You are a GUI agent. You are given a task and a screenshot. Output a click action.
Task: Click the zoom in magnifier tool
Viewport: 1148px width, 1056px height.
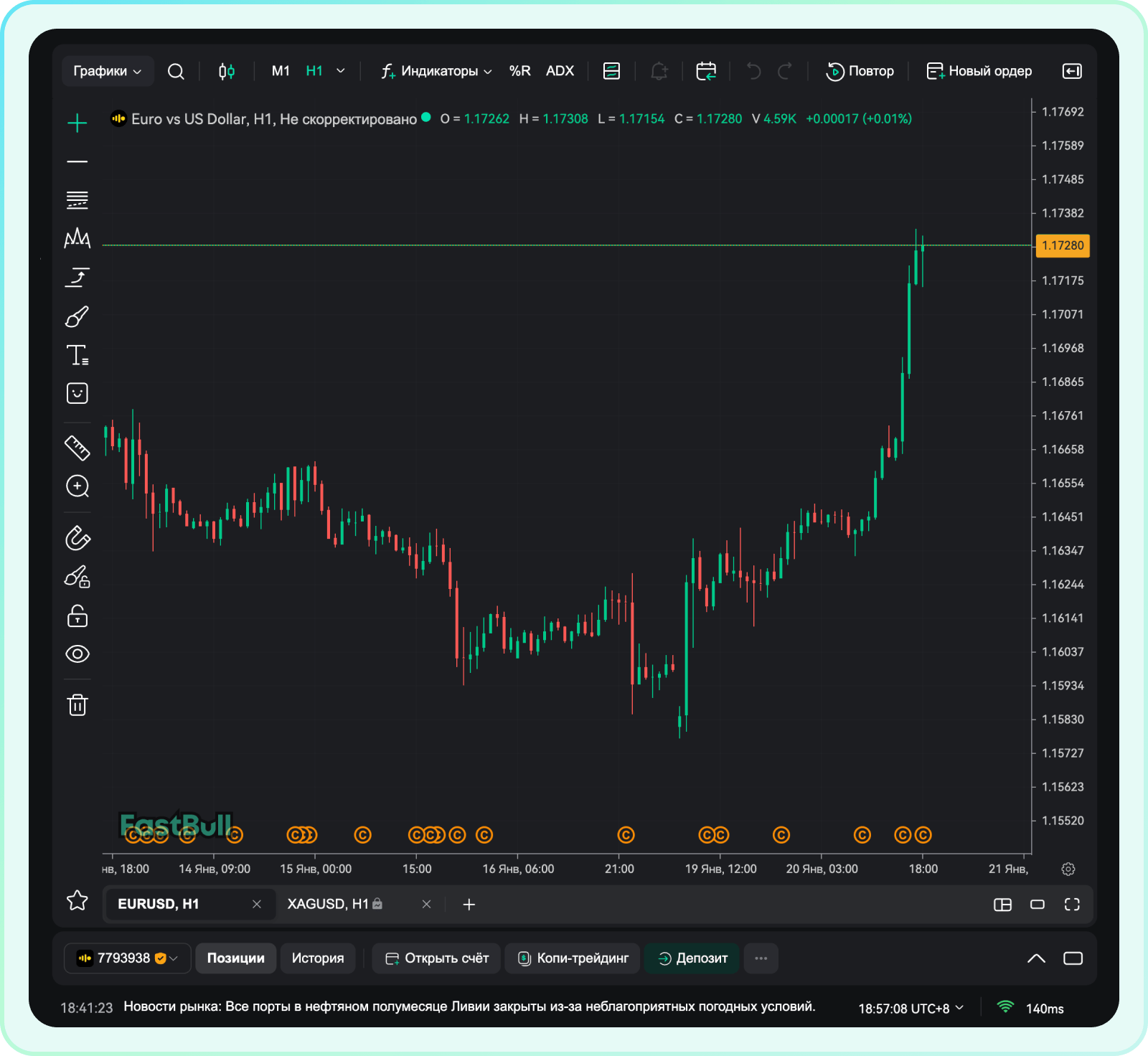pyautogui.click(x=77, y=486)
